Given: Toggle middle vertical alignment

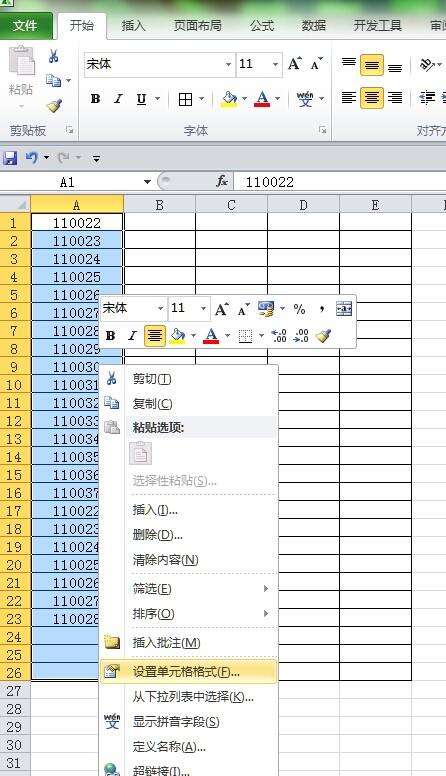Looking at the screenshot, I should (x=372, y=65).
